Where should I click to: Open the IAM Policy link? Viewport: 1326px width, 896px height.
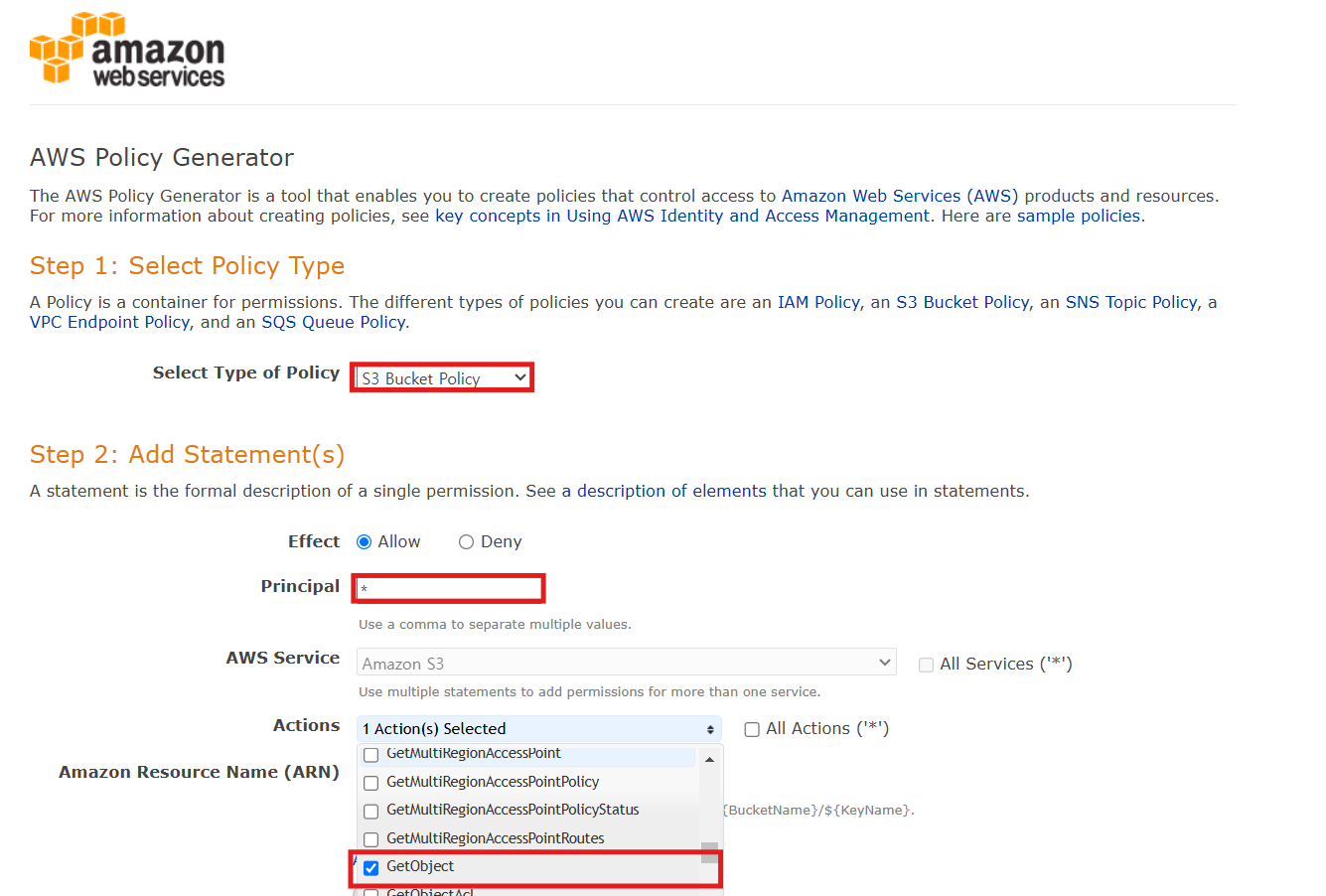(818, 302)
